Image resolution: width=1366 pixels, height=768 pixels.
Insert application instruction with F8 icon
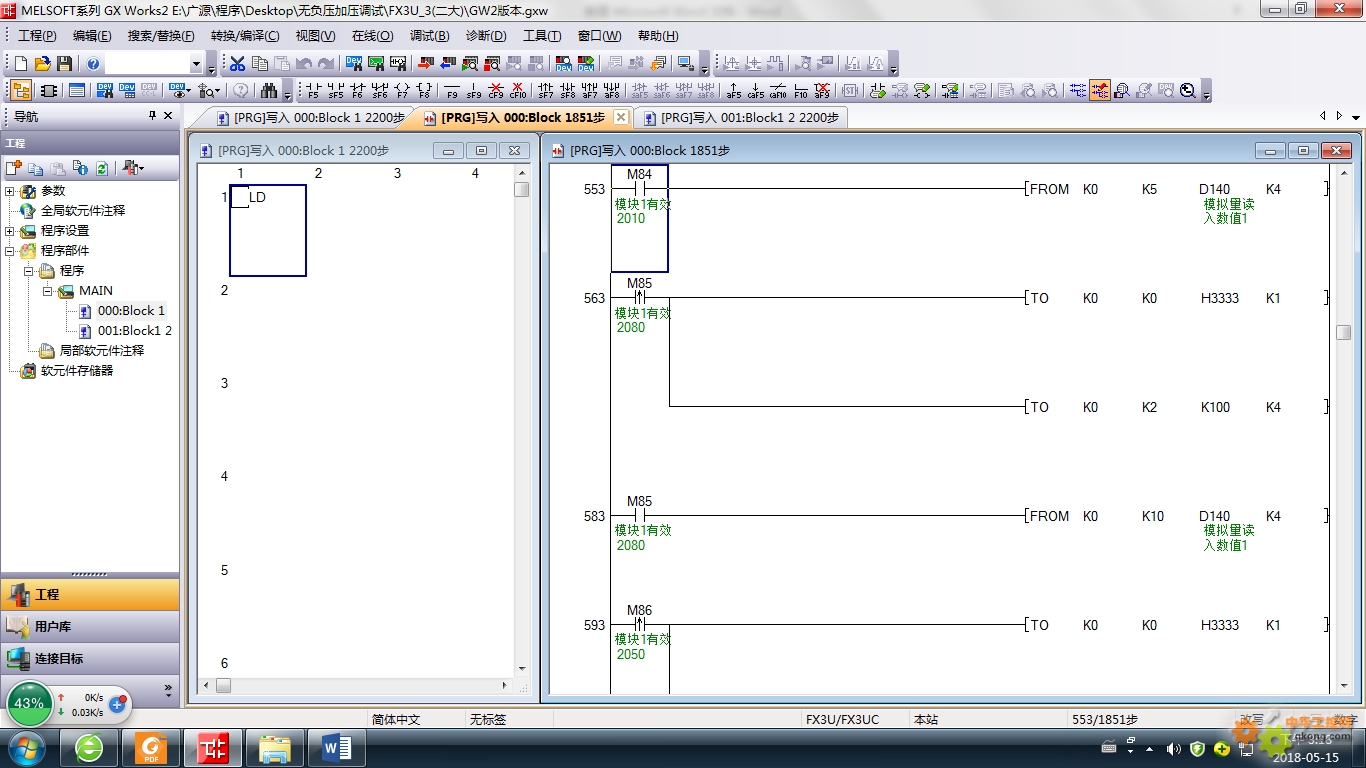[424, 91]
